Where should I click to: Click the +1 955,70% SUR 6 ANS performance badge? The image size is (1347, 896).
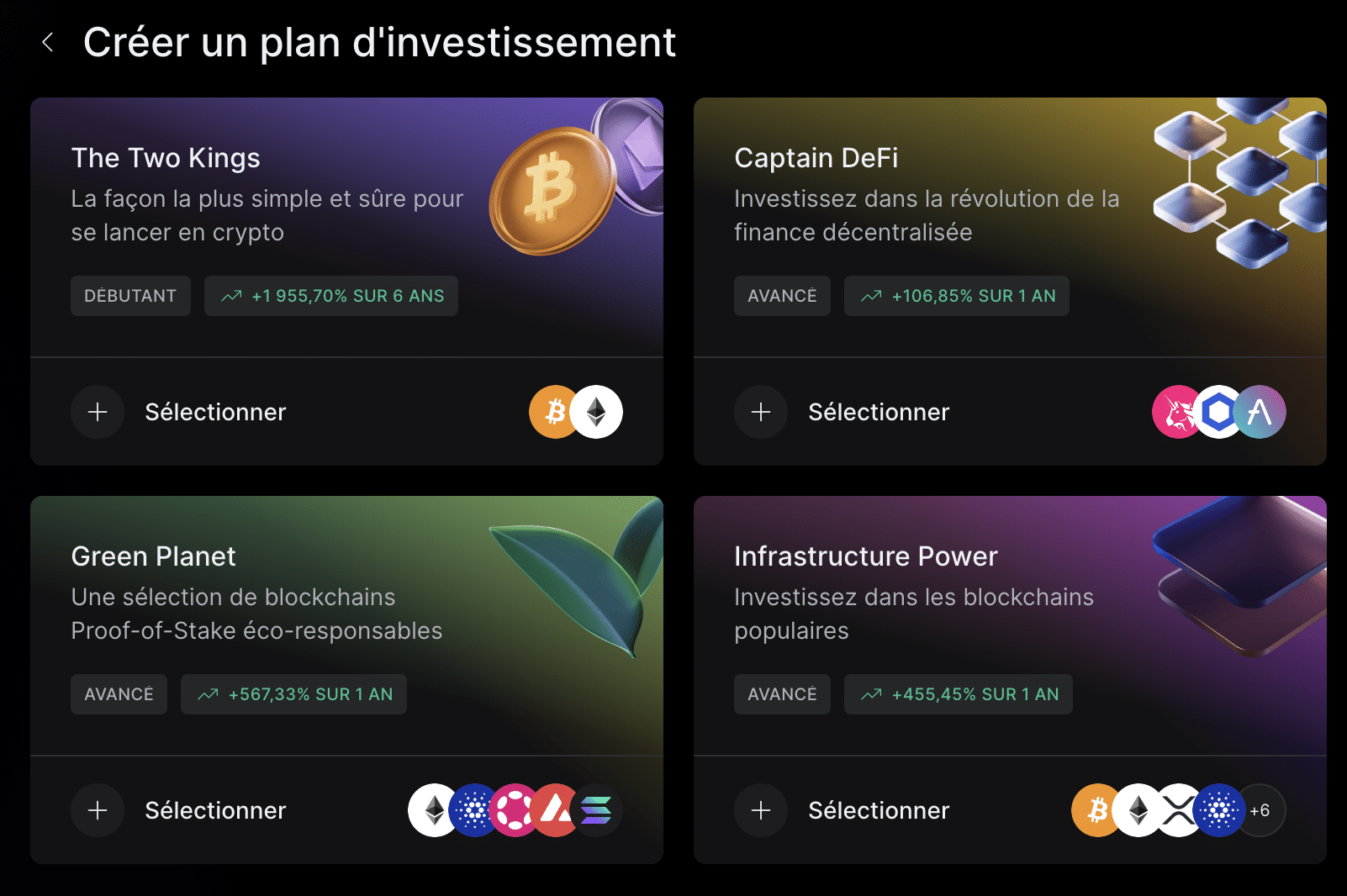331,296
